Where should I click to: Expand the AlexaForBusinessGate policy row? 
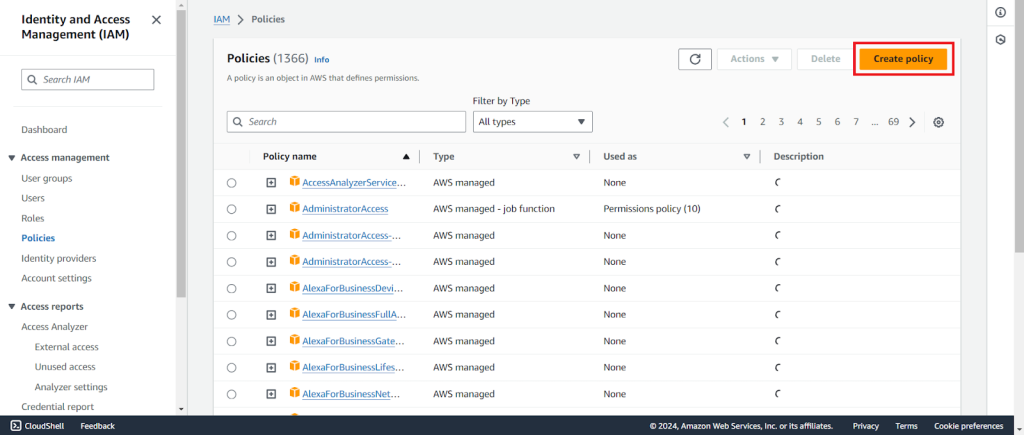[271, 342]
